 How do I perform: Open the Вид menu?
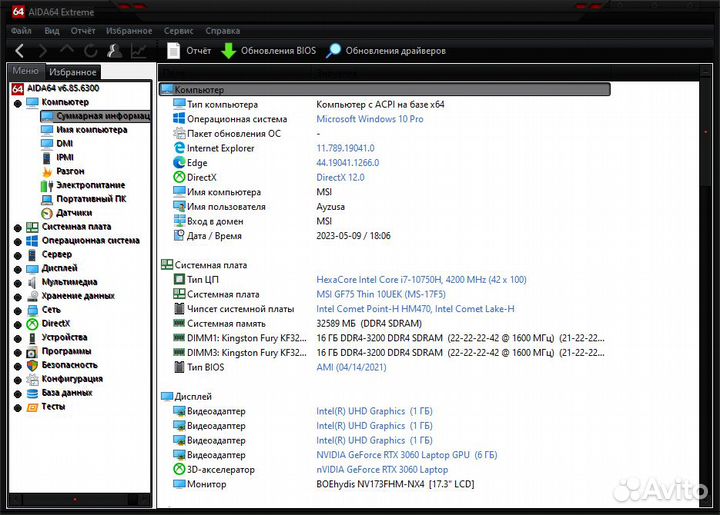tap(52, 31)
